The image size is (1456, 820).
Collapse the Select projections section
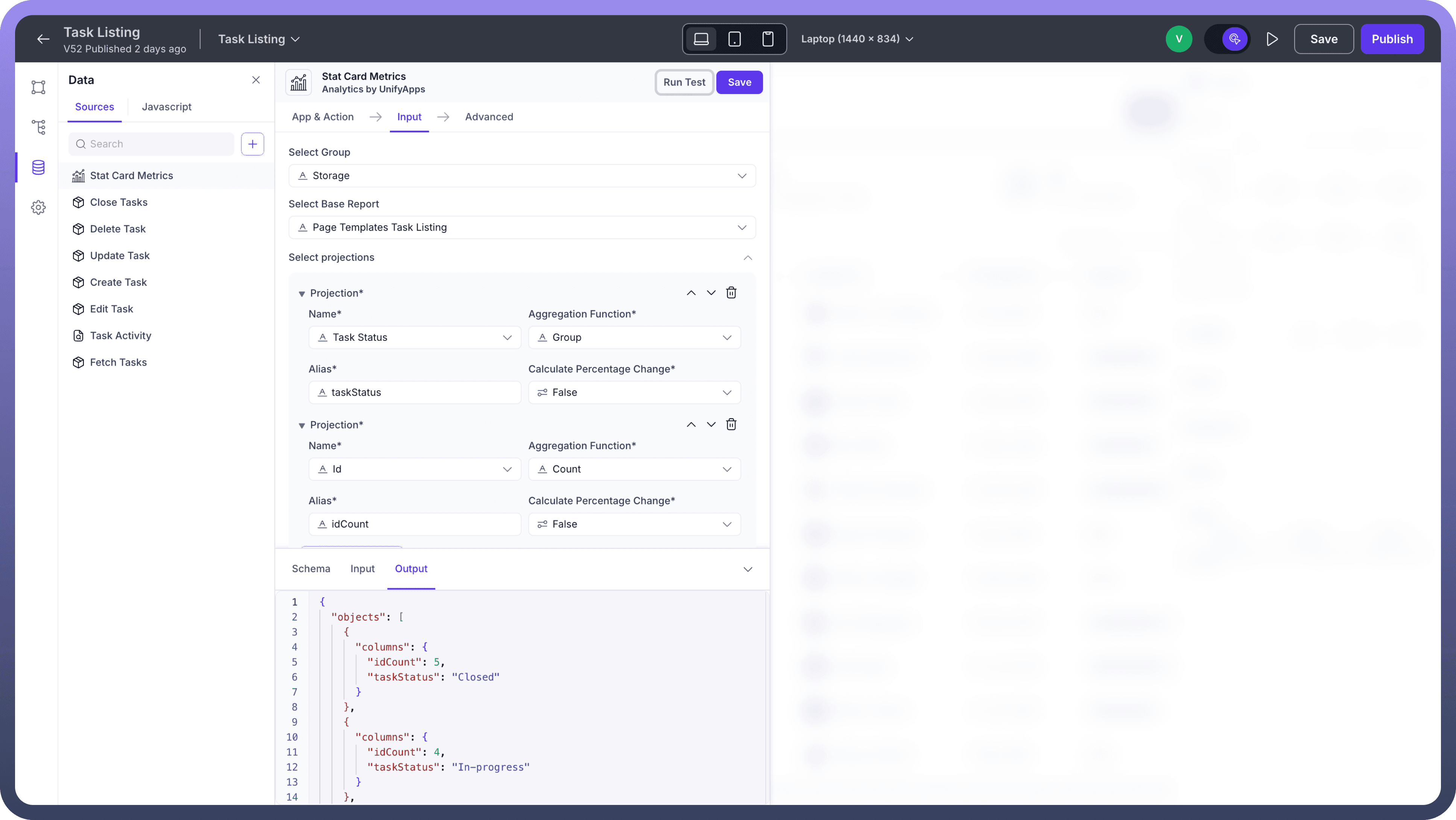747,258
